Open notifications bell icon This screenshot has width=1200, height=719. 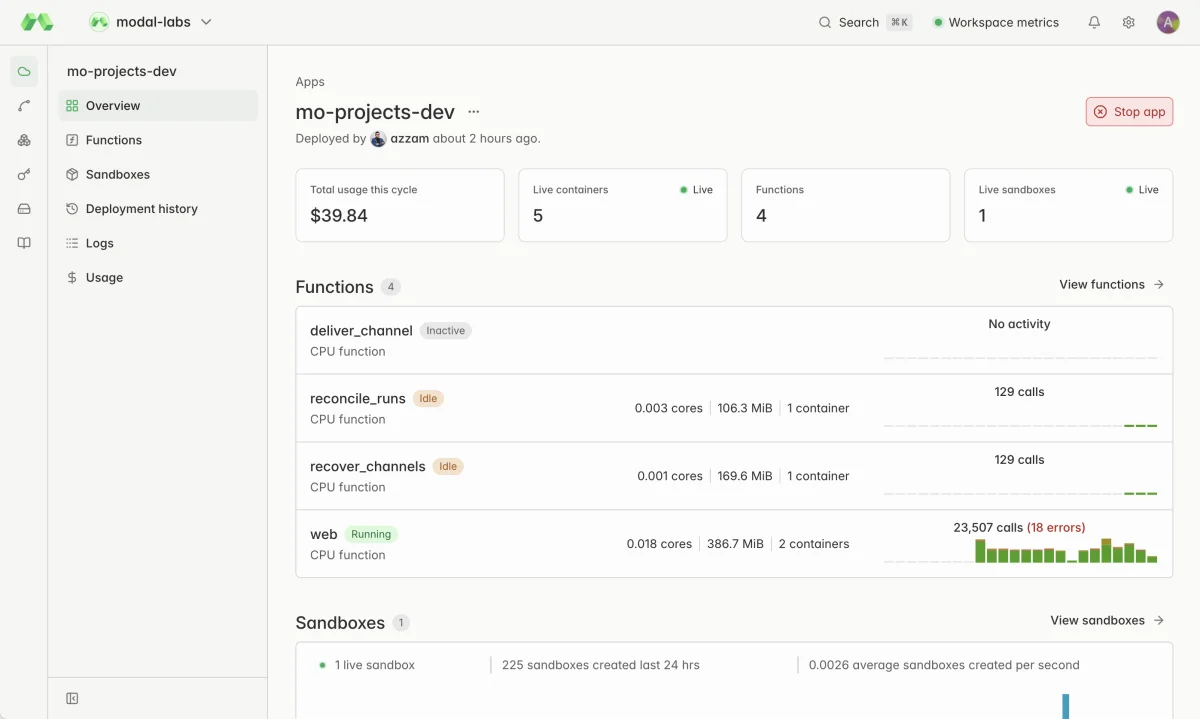click(x=1094, y=22)
